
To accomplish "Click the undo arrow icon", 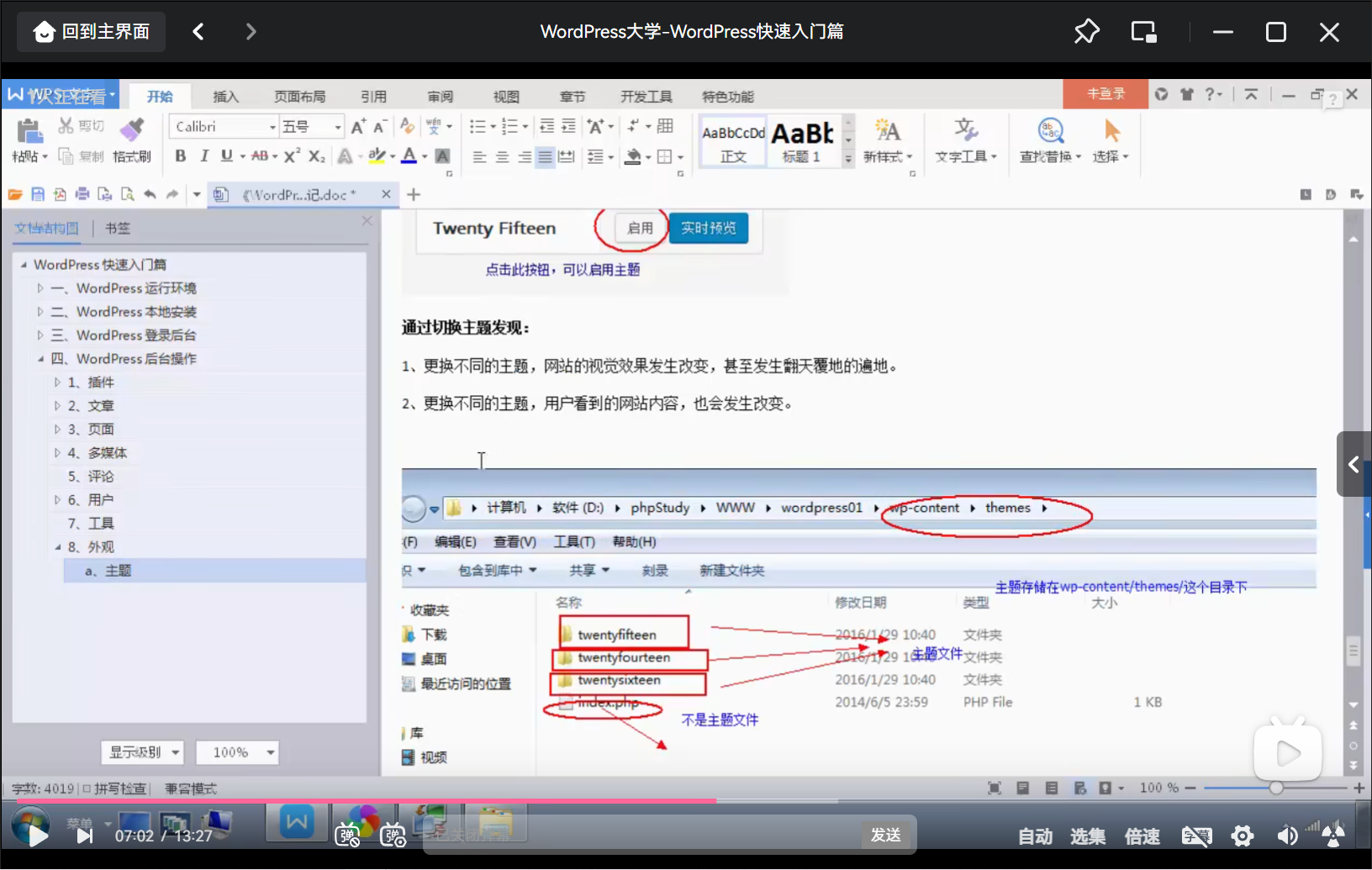I will coord(150,194).
